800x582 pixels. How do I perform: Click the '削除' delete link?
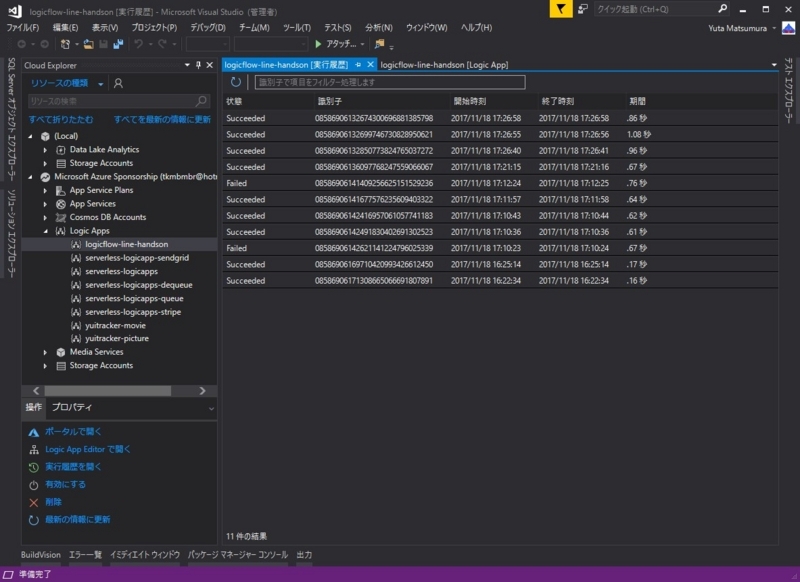coord(53,502)
